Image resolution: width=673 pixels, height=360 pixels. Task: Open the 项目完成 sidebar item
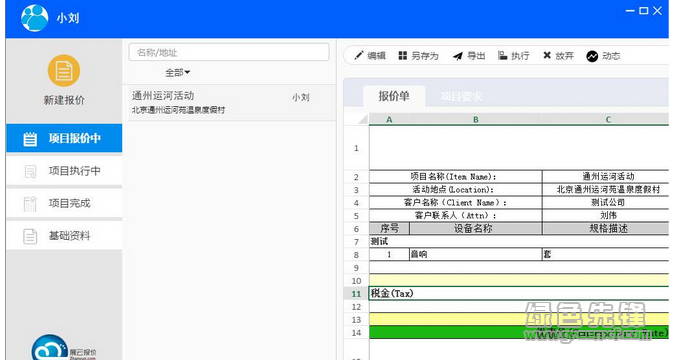[64, 203]
